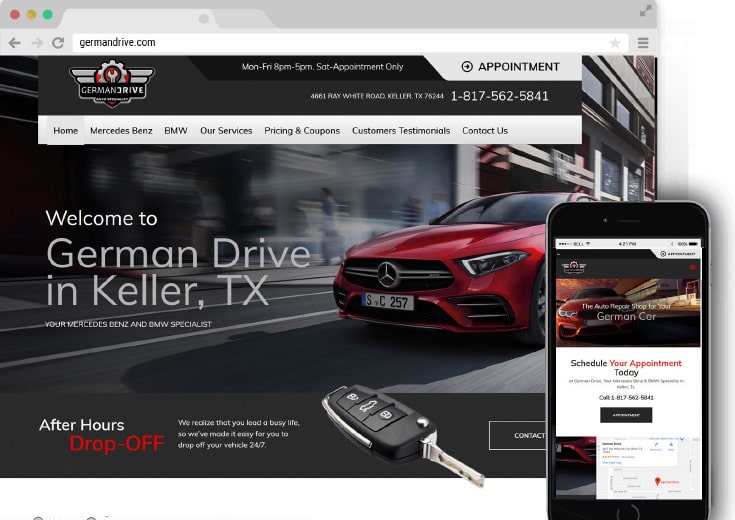735x520 pixels.
Task: Open the BMW menu item
Action: [176, 131]
